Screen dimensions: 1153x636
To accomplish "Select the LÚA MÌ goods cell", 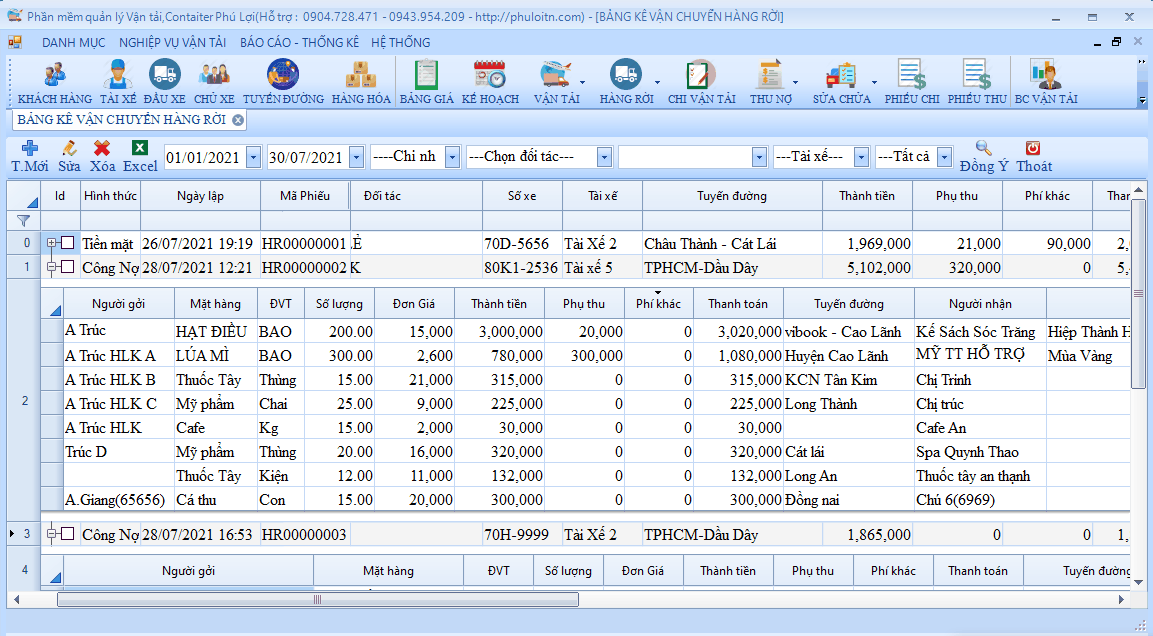I will click(215, 356).
